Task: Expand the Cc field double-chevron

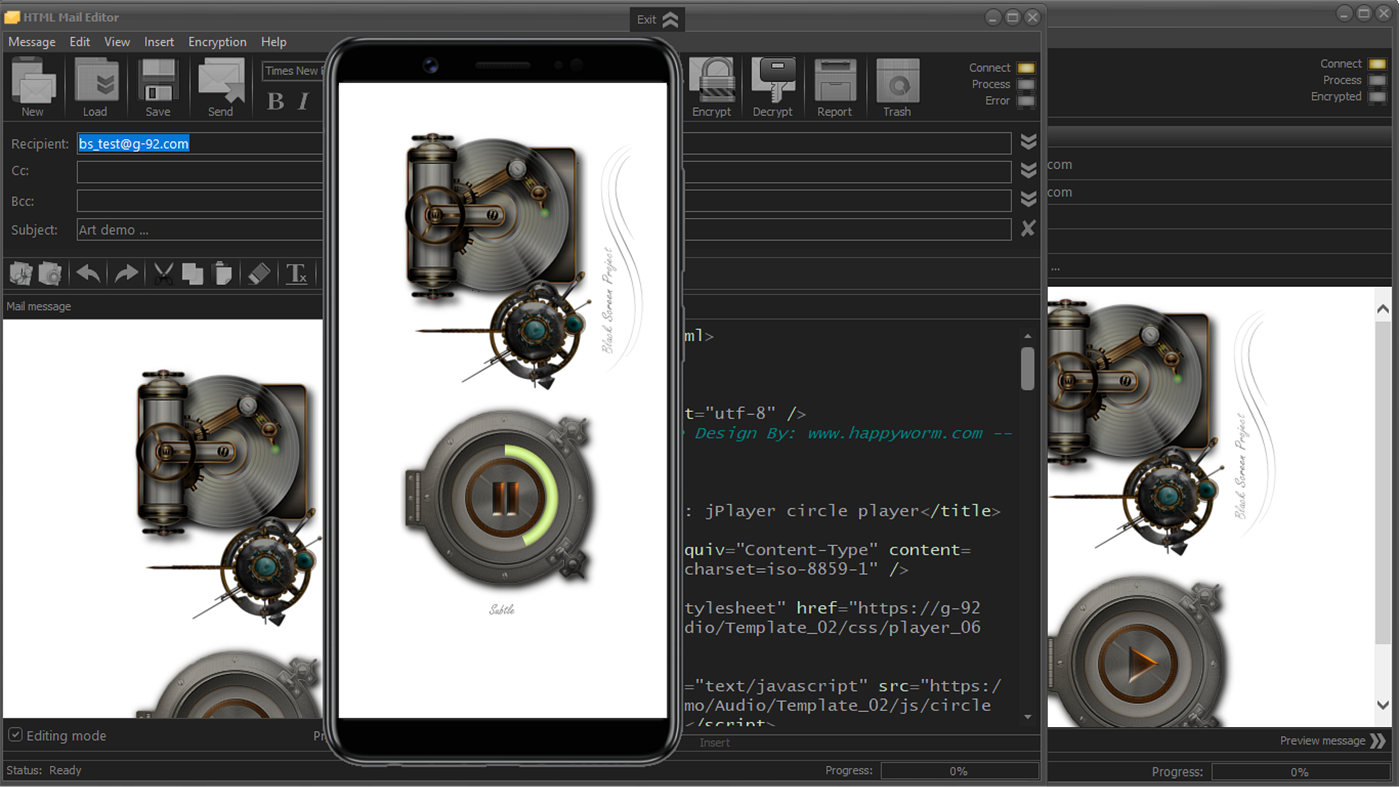Action: pyautogui.click(x=1028, y=171)
